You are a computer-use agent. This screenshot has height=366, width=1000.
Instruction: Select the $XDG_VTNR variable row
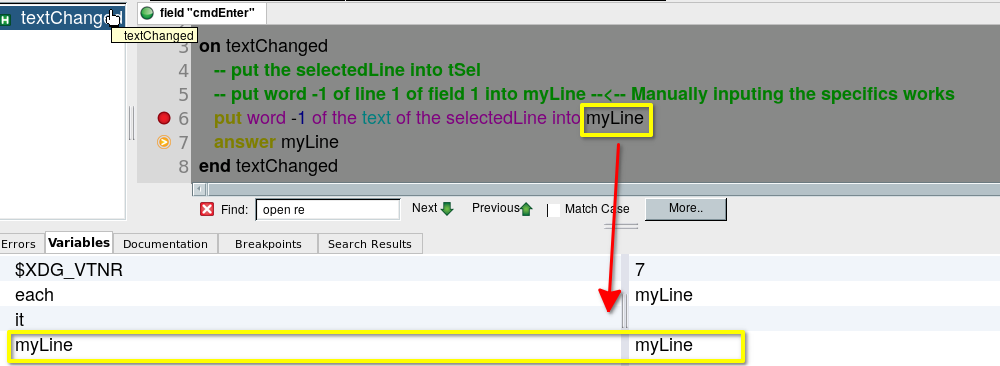(x=500, y=270)
